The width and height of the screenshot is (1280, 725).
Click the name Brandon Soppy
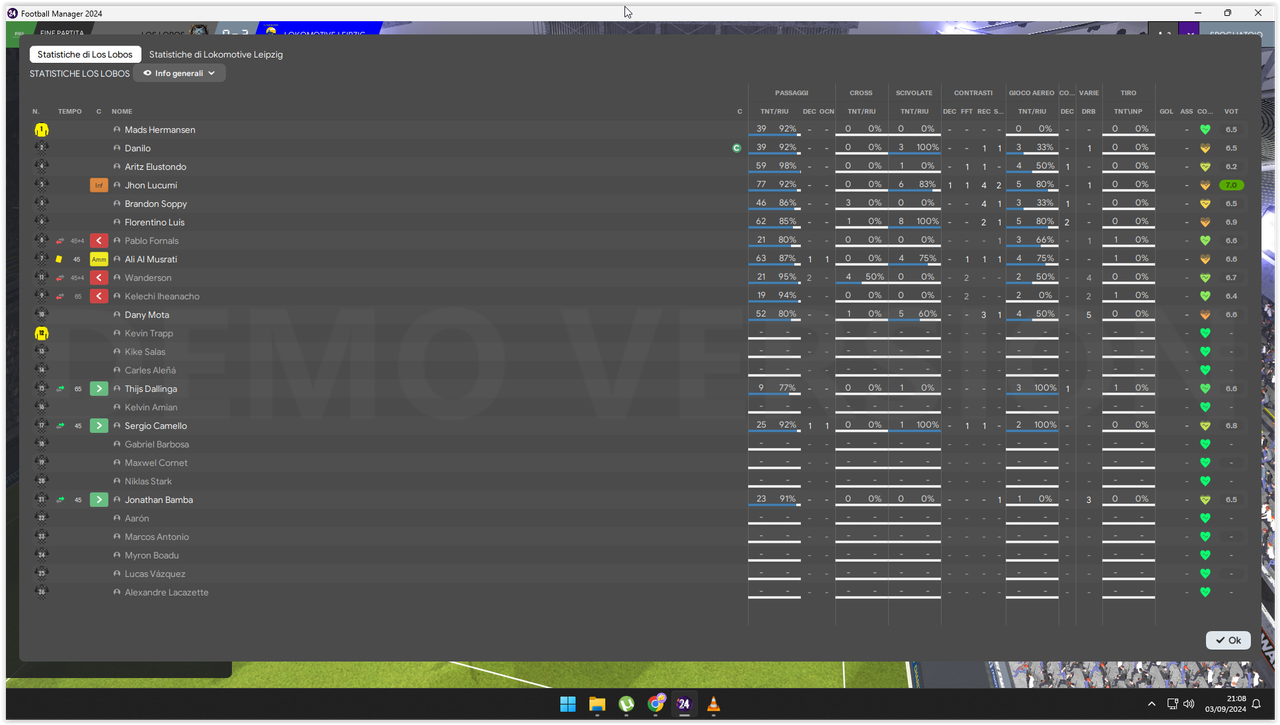(156, 204)
